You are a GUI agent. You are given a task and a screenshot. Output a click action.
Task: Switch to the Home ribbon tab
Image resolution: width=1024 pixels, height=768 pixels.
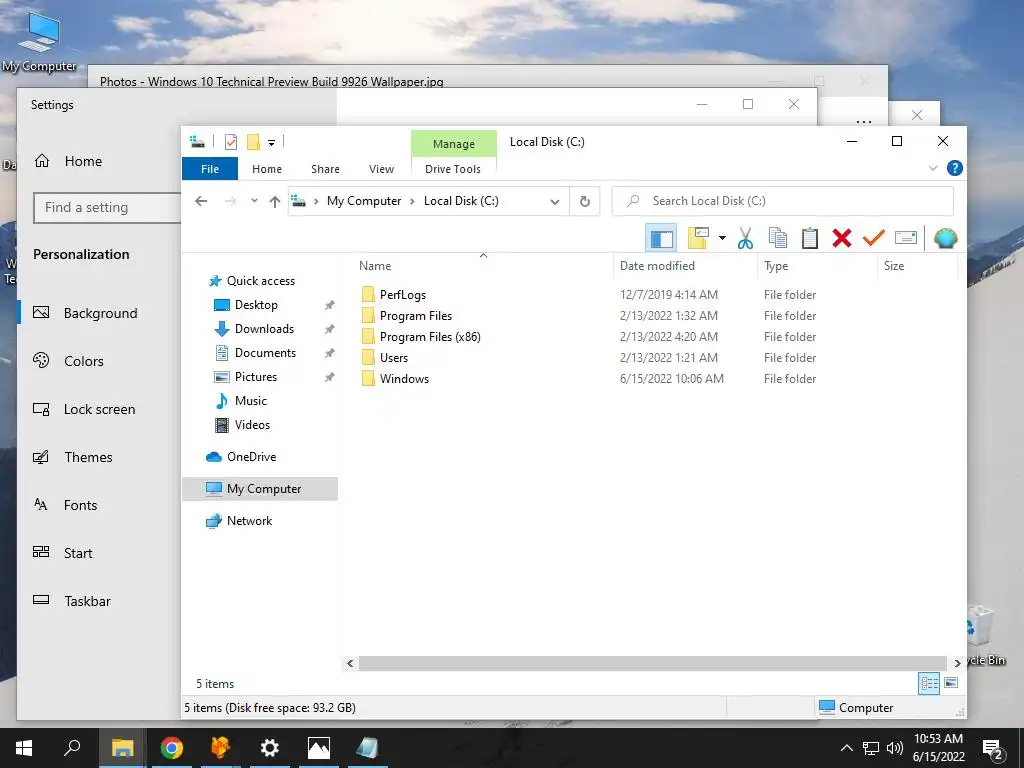pos(266,168)
